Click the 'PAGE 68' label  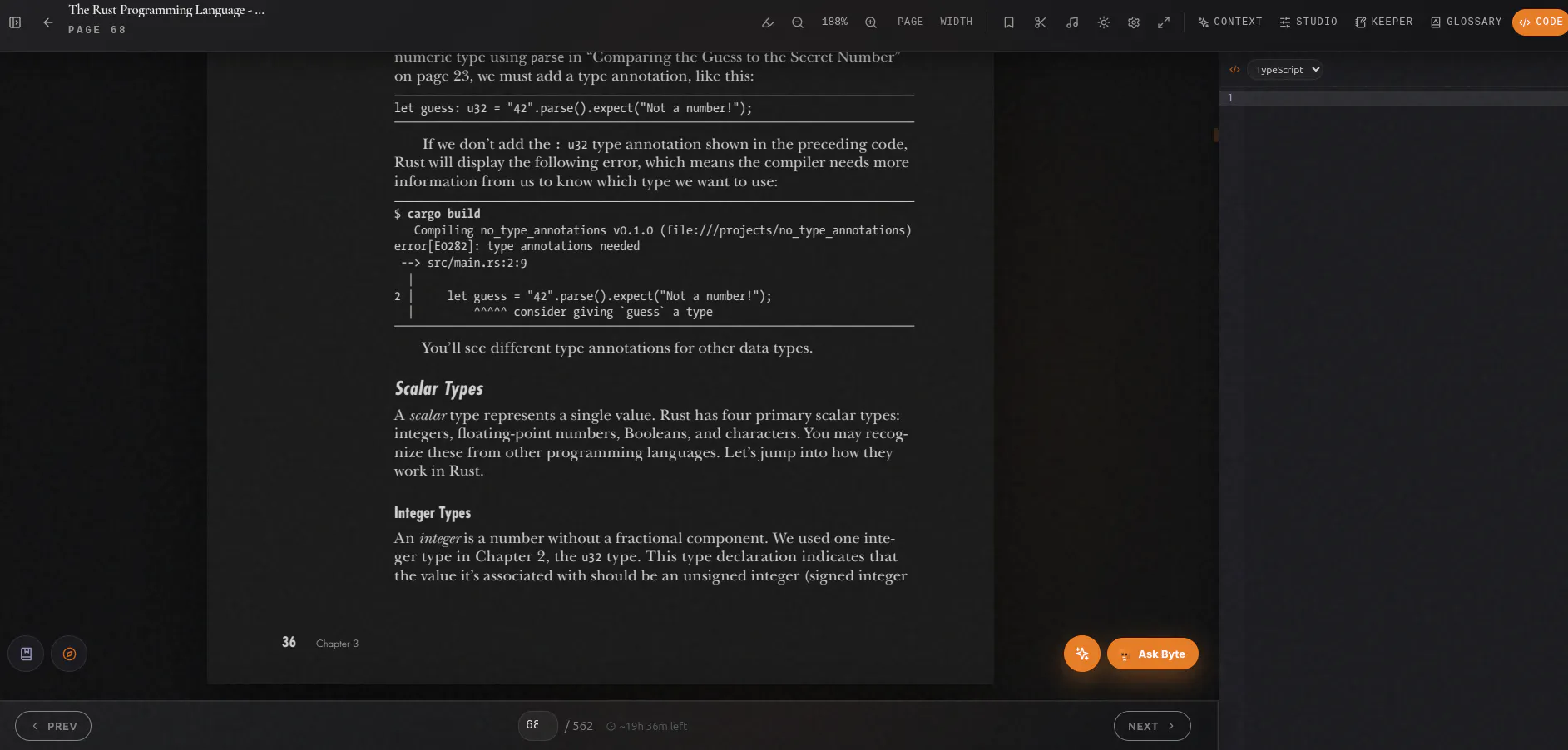[97, 30]
